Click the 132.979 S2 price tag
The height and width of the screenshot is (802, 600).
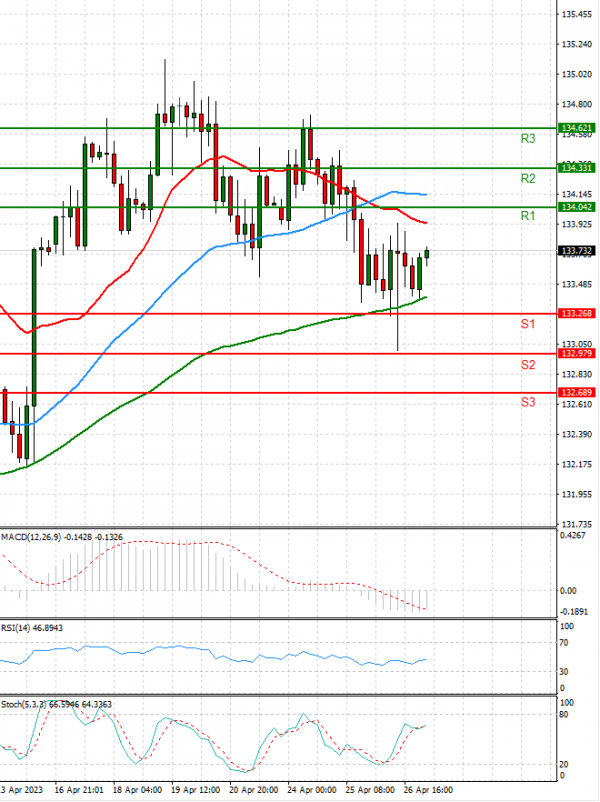(x=575, y=353)
